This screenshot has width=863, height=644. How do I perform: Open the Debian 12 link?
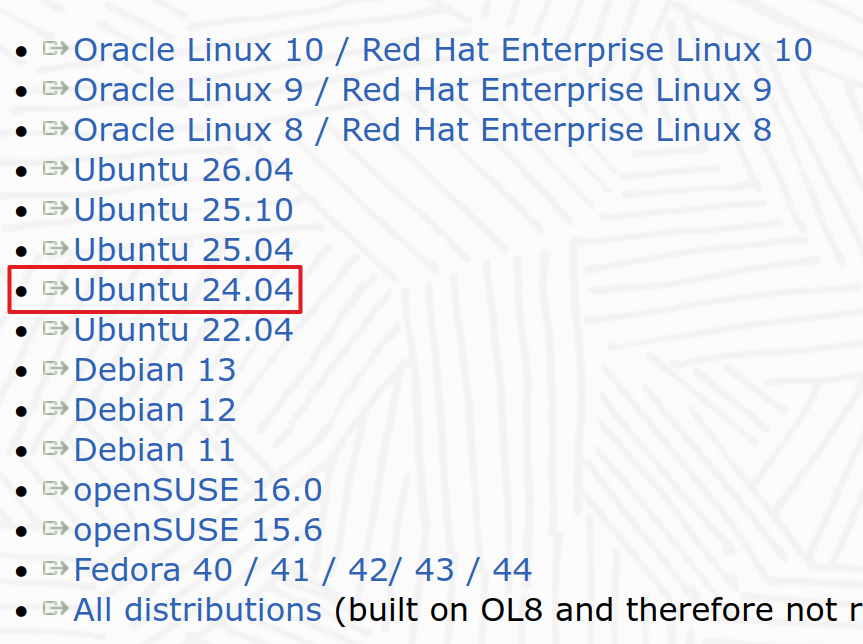[155, 411]
